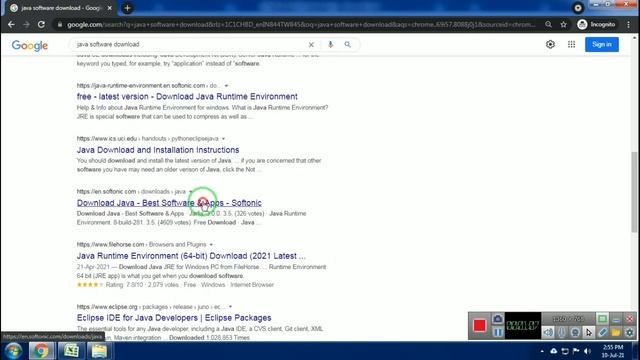
Task: Click the browser forward arrow
Action: coord(26,24)
